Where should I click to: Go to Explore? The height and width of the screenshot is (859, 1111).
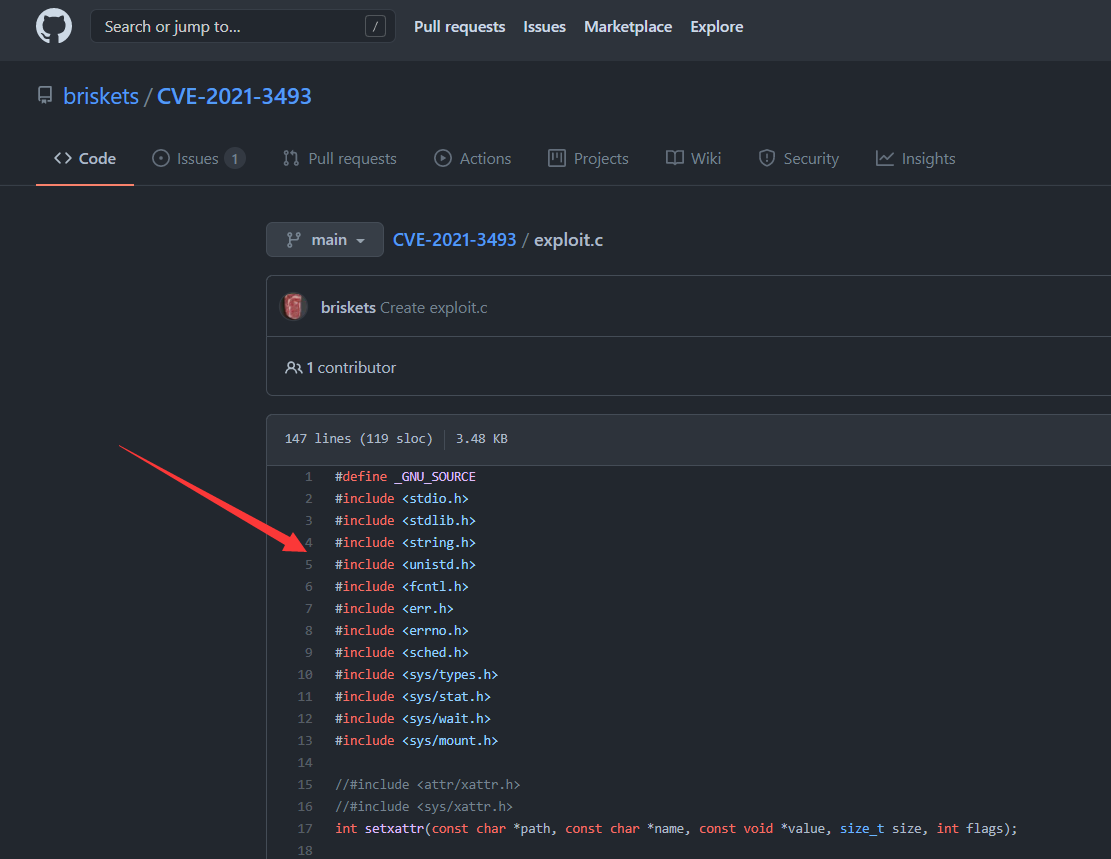click(x=716, y=27)
